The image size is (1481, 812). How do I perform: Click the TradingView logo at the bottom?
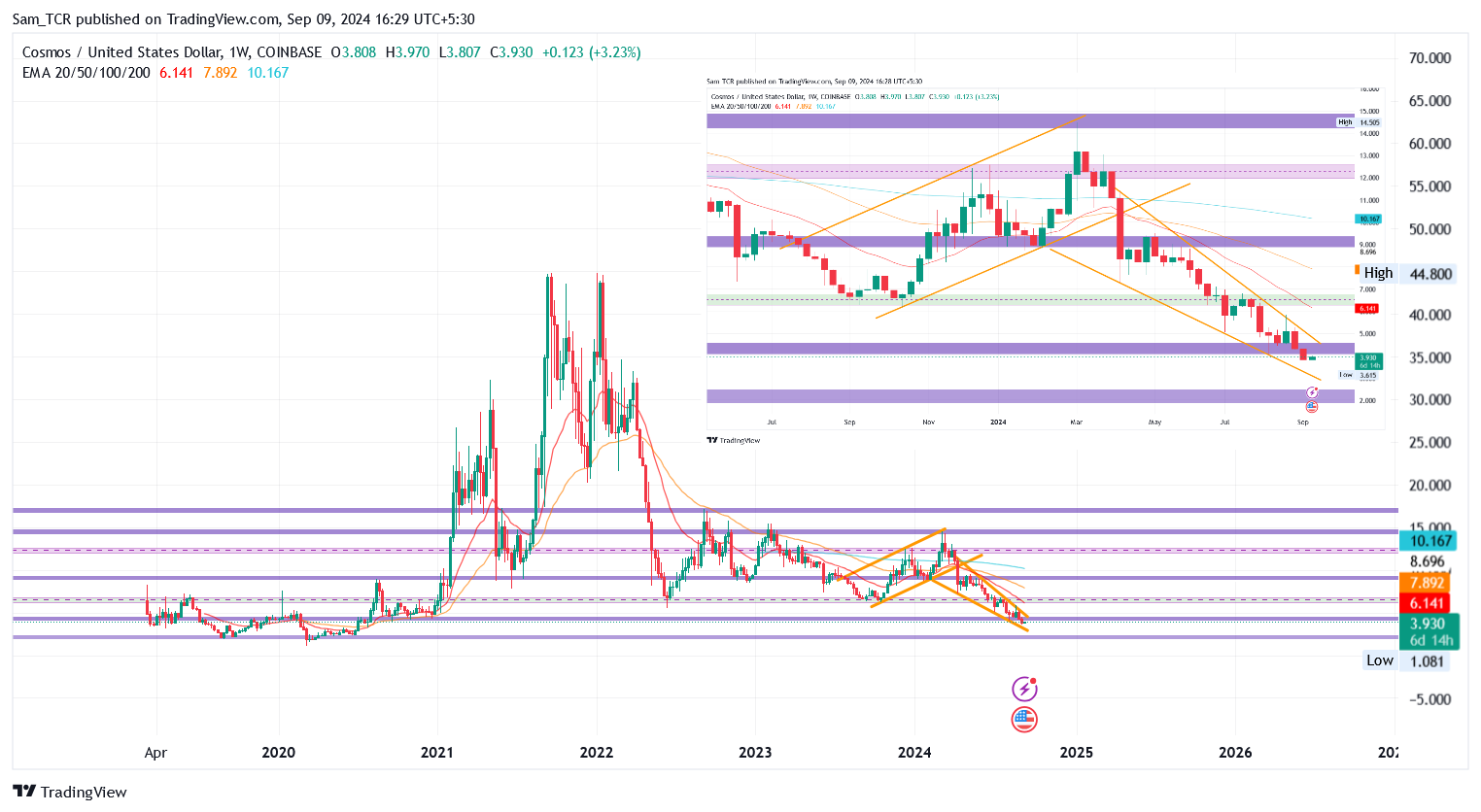point(70,792)
